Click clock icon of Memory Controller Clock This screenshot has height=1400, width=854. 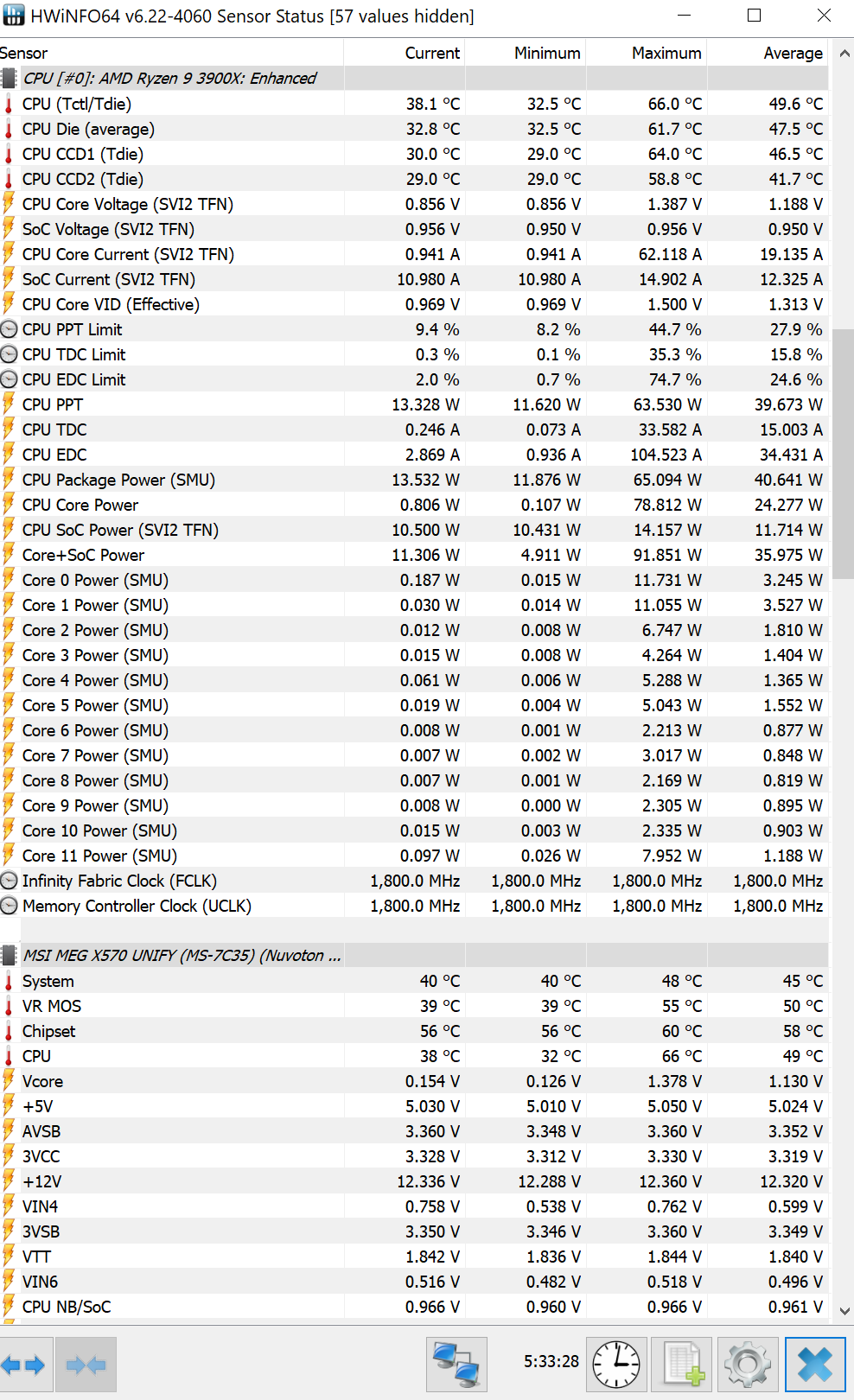click(9, 906)
